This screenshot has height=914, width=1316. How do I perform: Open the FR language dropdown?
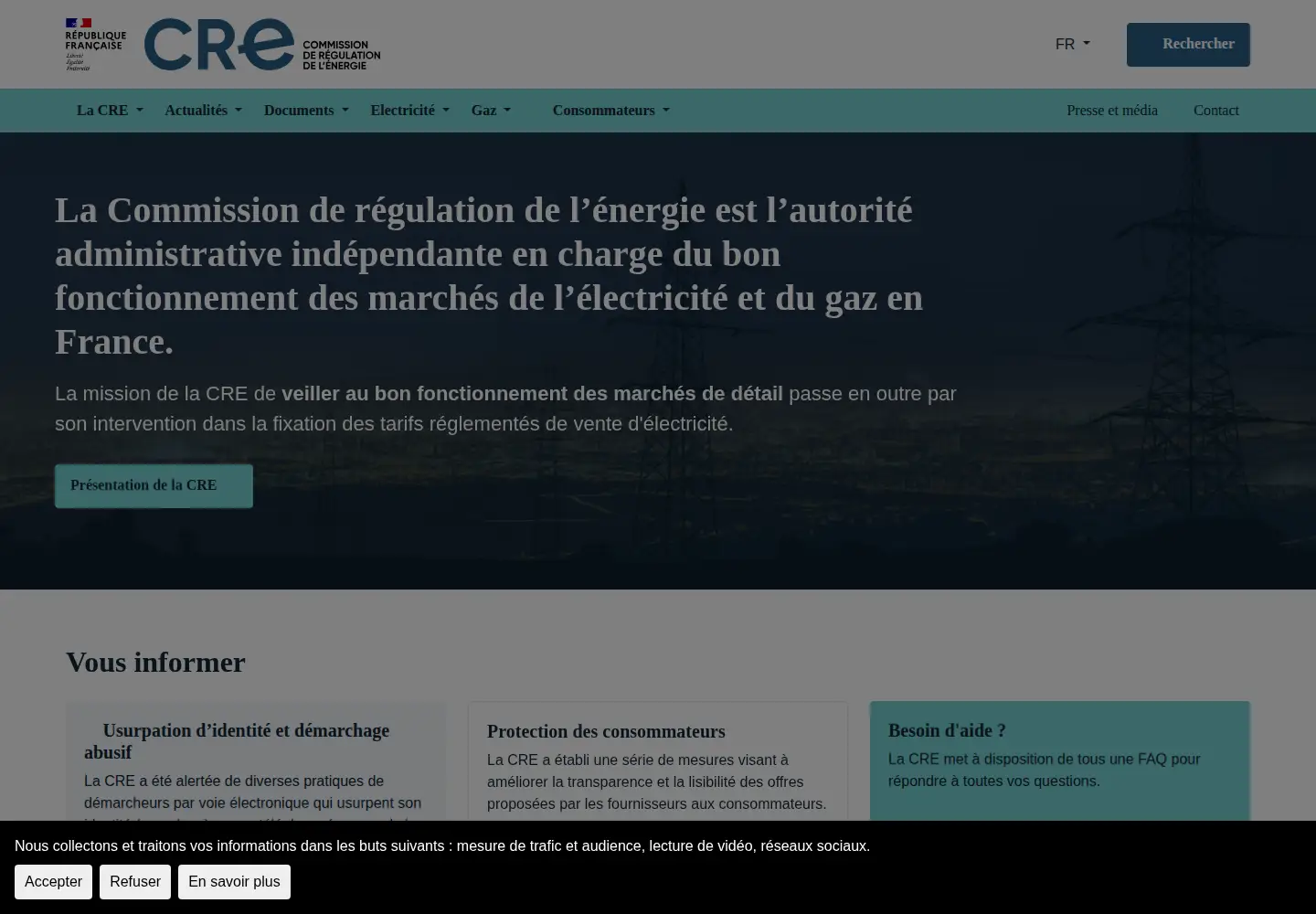pos(1072,44)
